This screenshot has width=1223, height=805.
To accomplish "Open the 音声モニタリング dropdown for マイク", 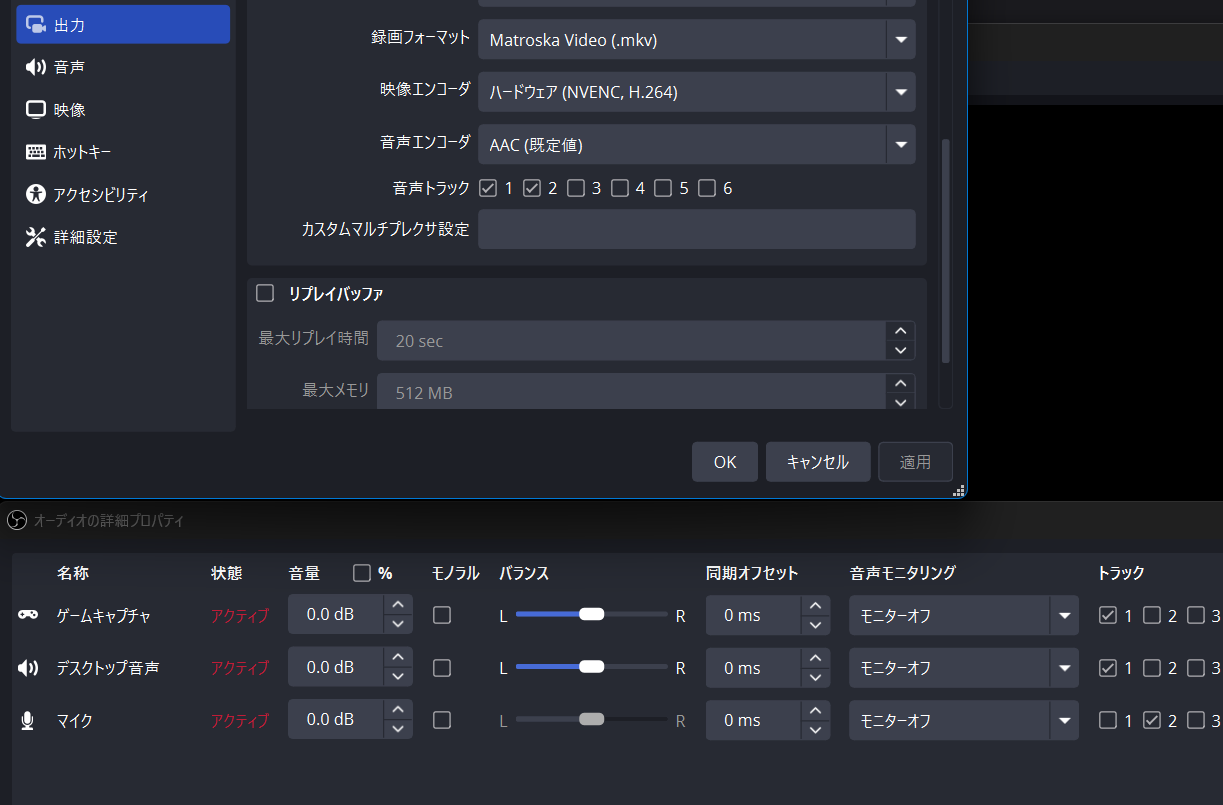I will (963, 719).
